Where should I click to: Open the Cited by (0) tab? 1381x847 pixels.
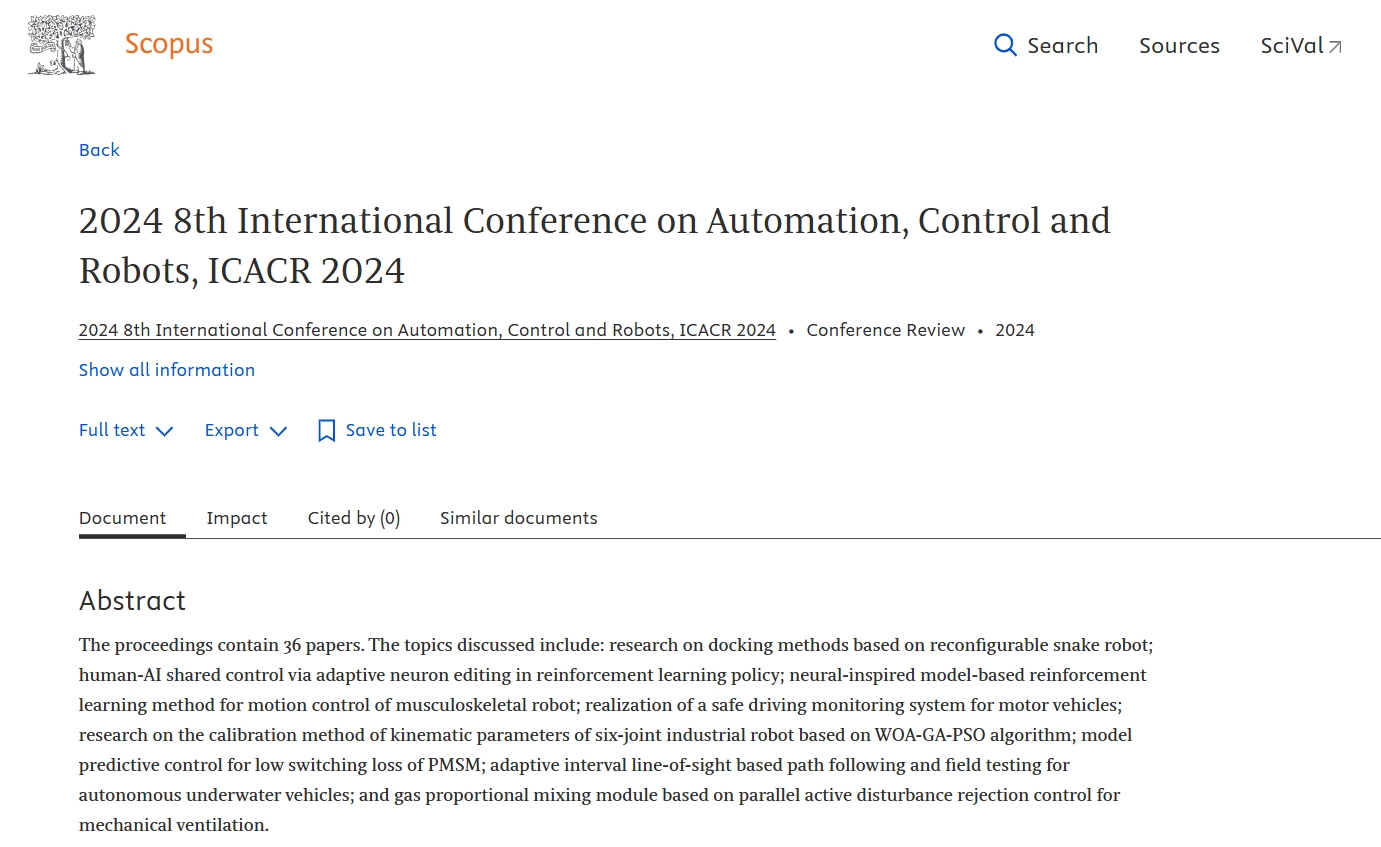[354, 518]
